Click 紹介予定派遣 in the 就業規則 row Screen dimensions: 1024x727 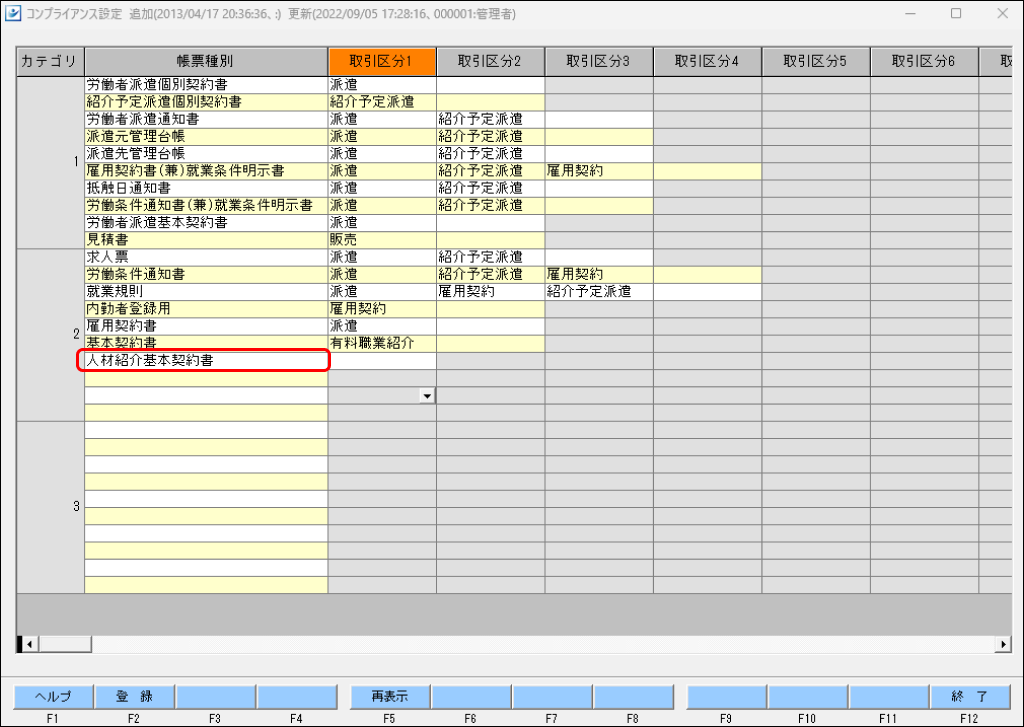point(599,291)
